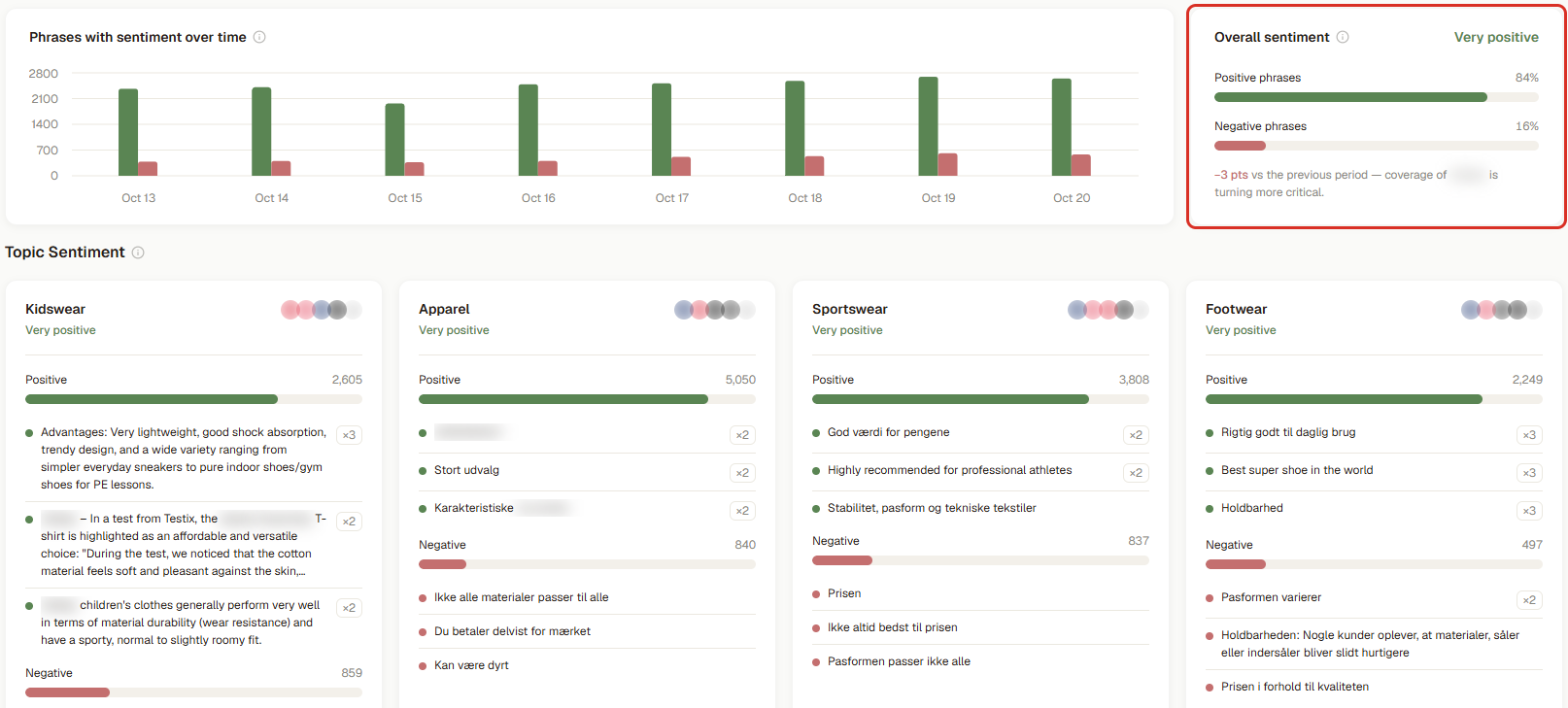Select the Sportswear Positive 3,808 bar
The height and width of the screenshot is (708, 1568).
[981, 399]
